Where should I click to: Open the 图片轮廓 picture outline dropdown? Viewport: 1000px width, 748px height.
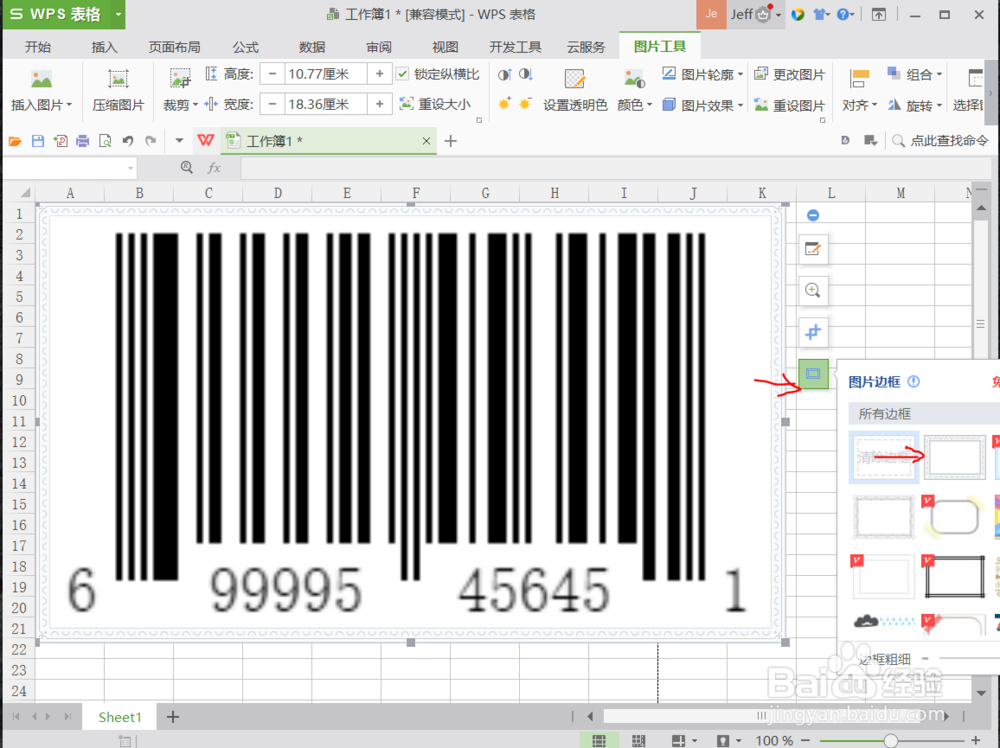[x=702, y=75]
